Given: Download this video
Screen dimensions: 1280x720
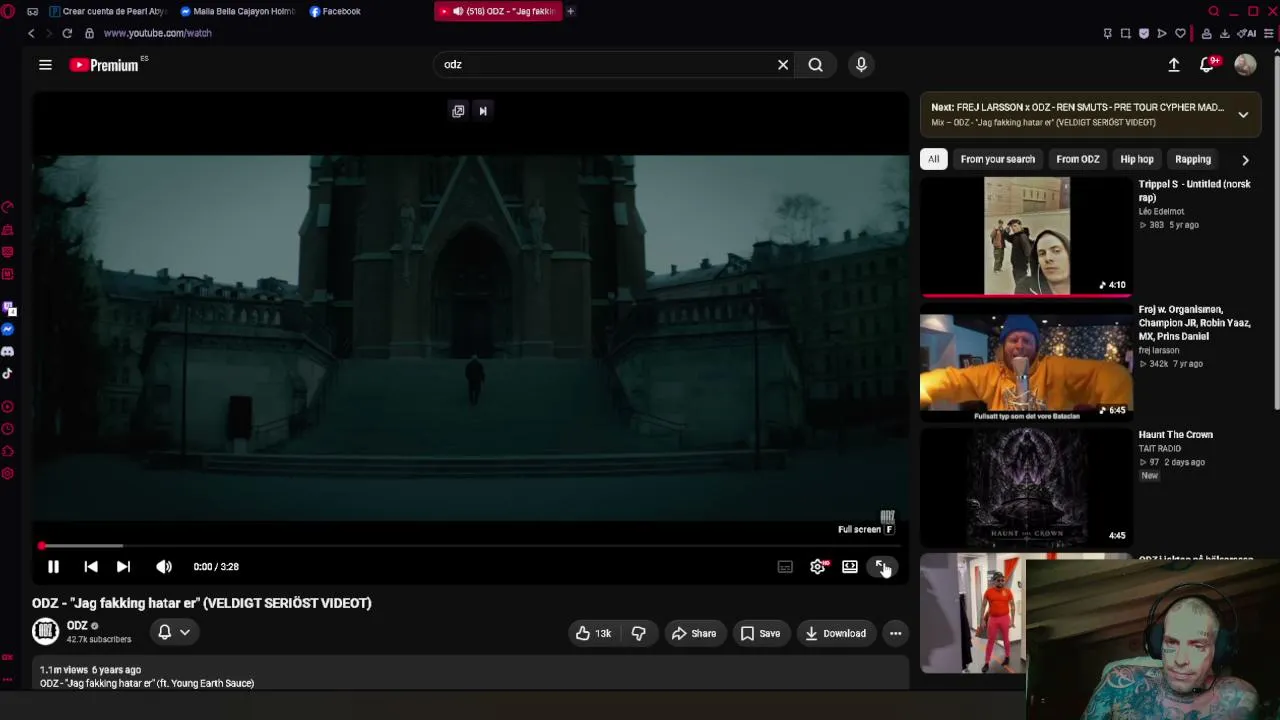Looking at the screenshot, I should 836,633.
